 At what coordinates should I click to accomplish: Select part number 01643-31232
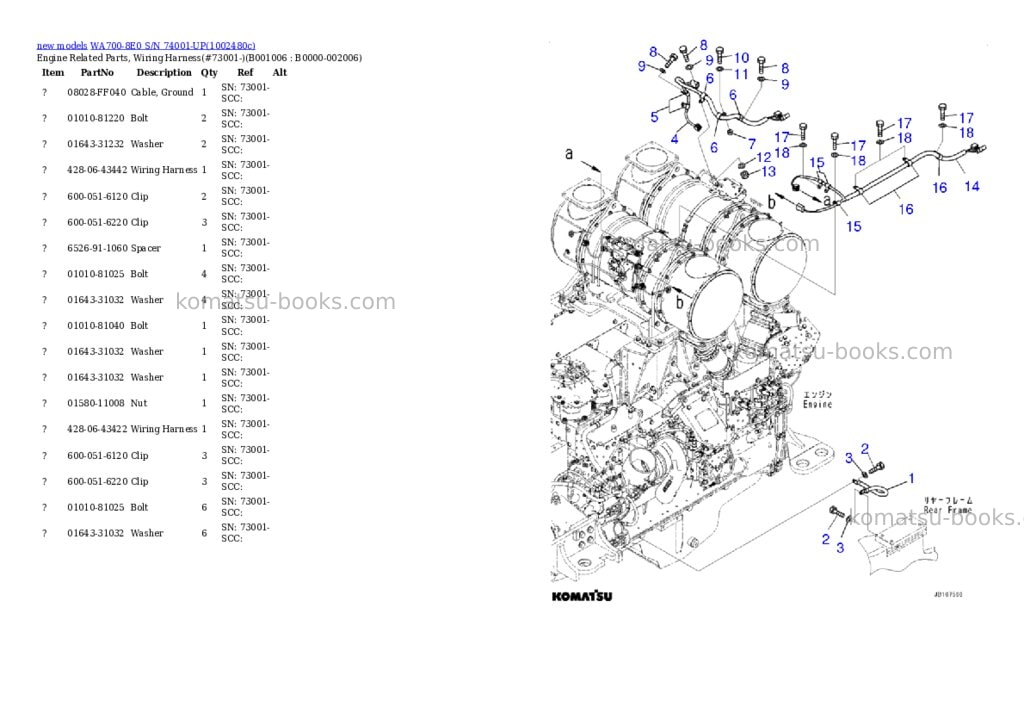[x=95, y=144]
